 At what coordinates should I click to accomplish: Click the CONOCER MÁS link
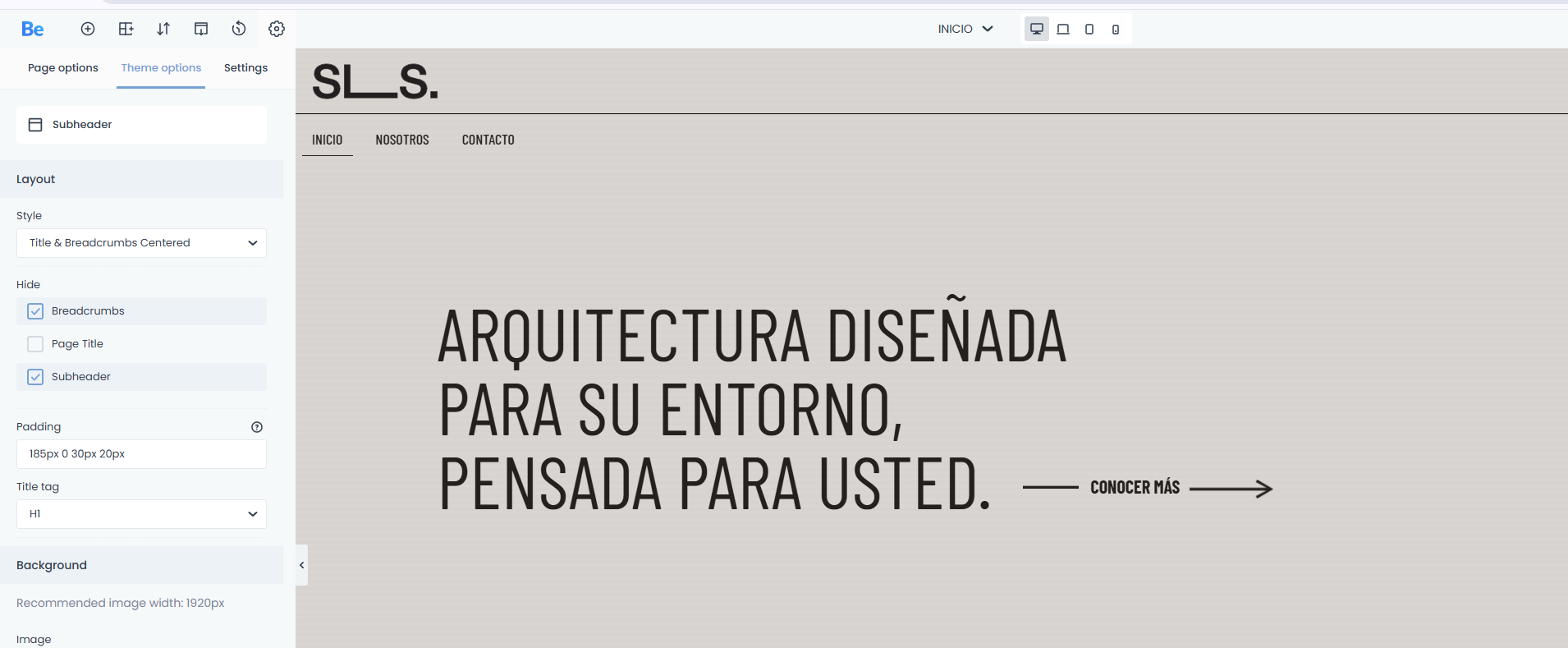pyautogui.click(x=1135, y=488)
